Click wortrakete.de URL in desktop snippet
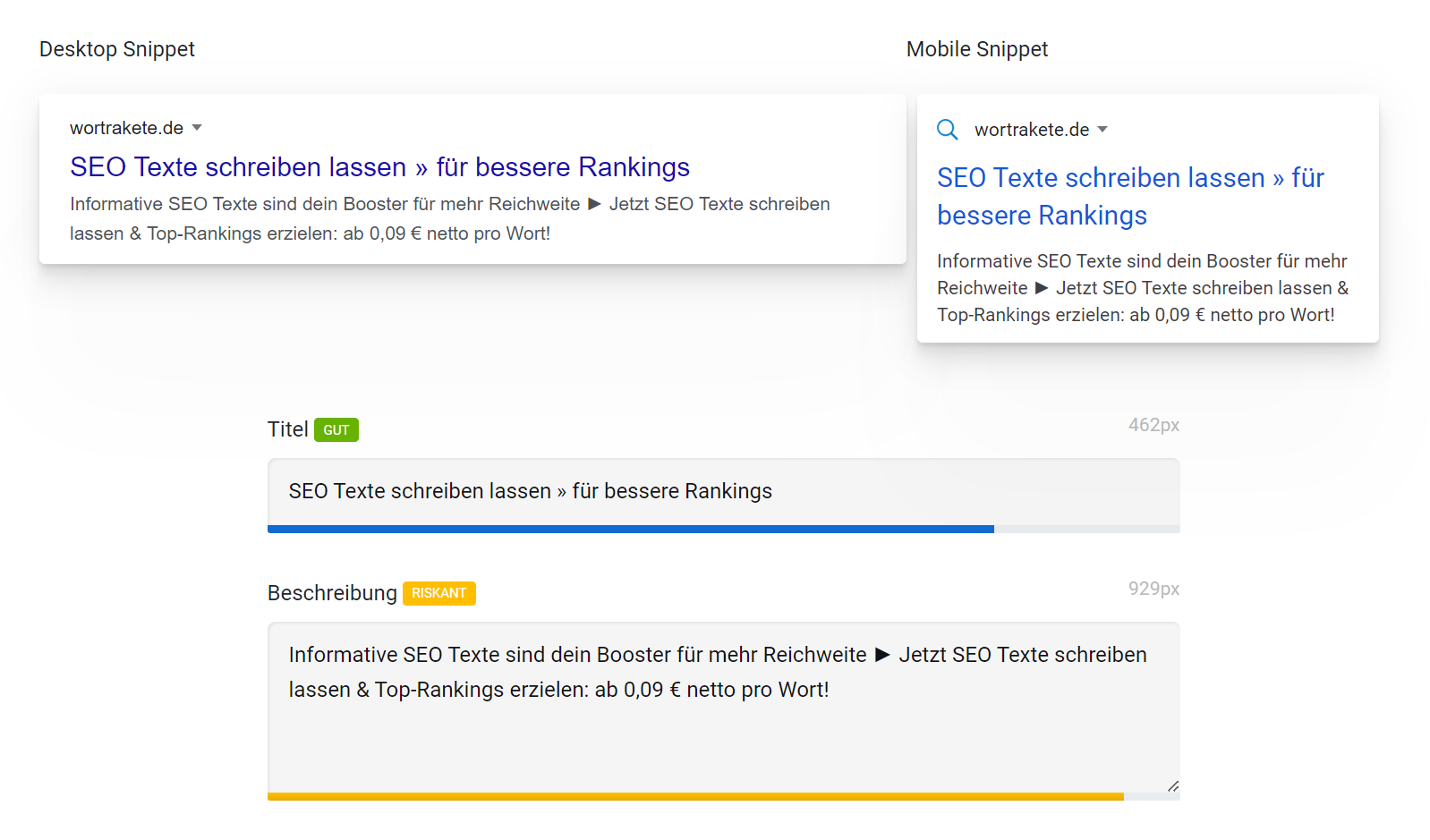 127,128
